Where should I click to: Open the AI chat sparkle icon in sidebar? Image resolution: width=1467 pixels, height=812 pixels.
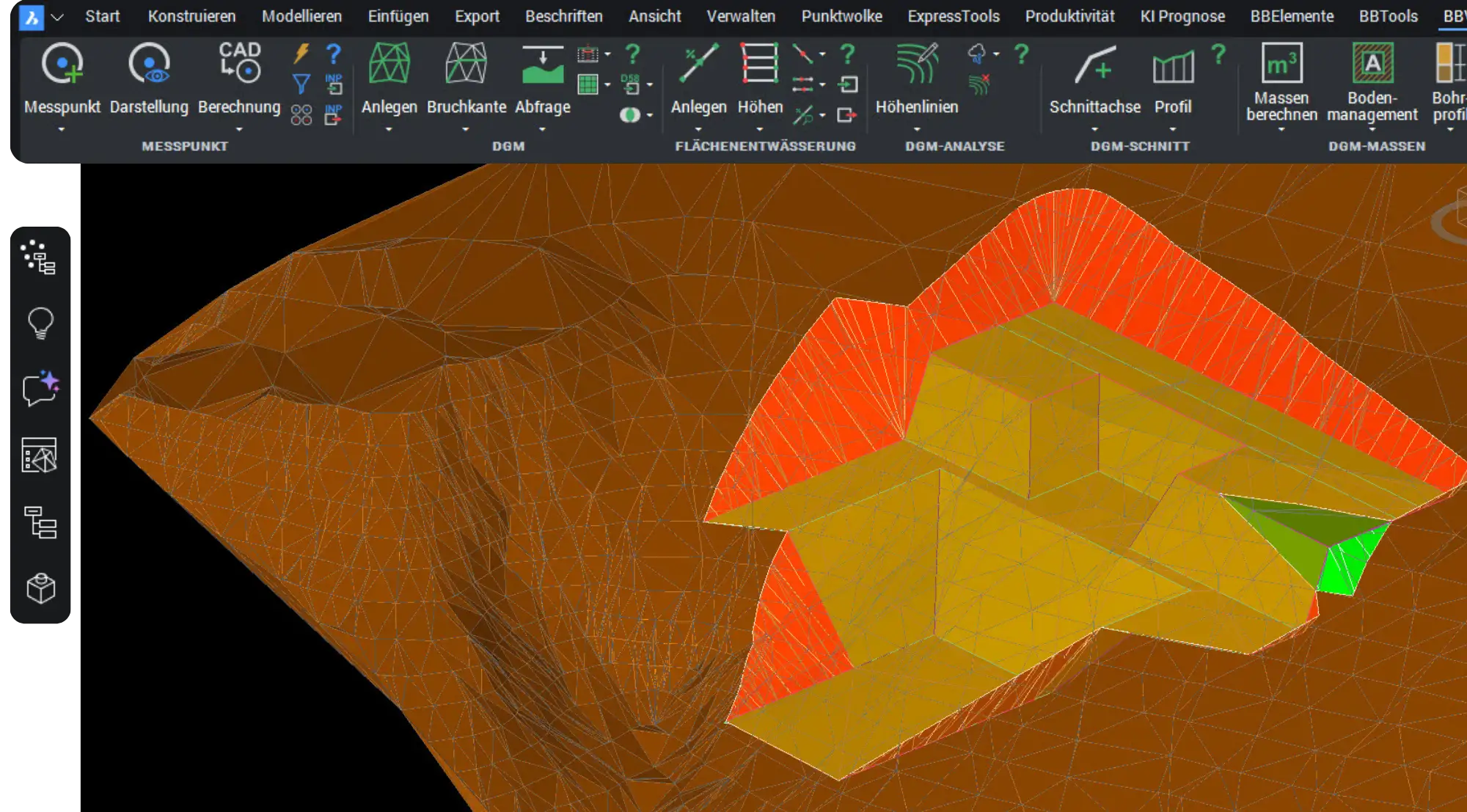pos(40,389)
